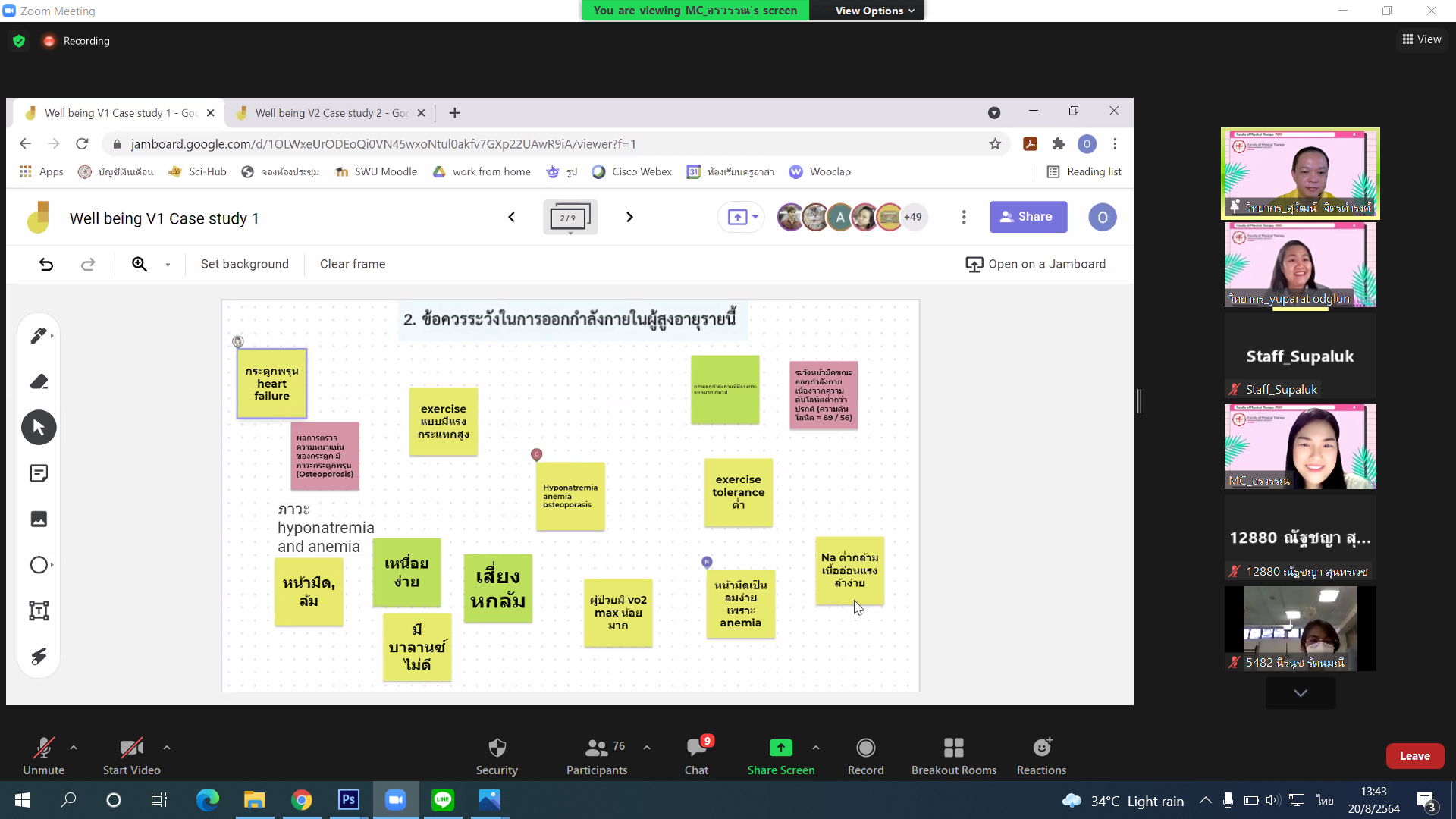
Task: Activate the laser pointer tool
Action: 39,657
